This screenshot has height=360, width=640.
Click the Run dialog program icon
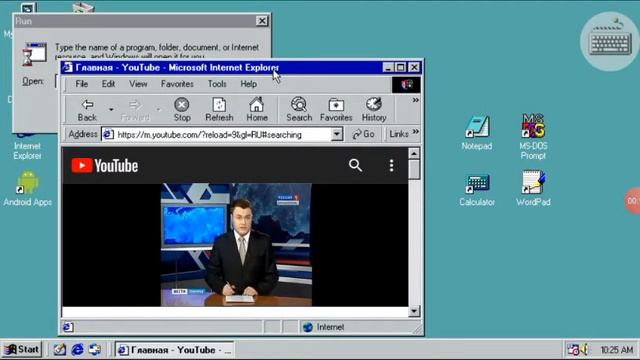click(x=34, y=53)
